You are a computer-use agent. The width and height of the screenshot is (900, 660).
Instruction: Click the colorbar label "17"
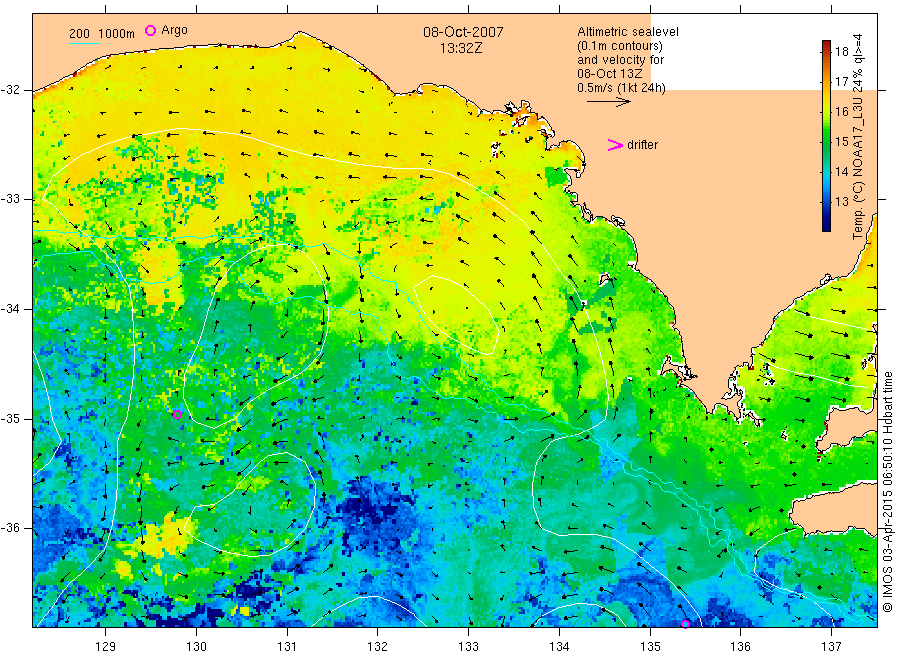coord(841,81)
